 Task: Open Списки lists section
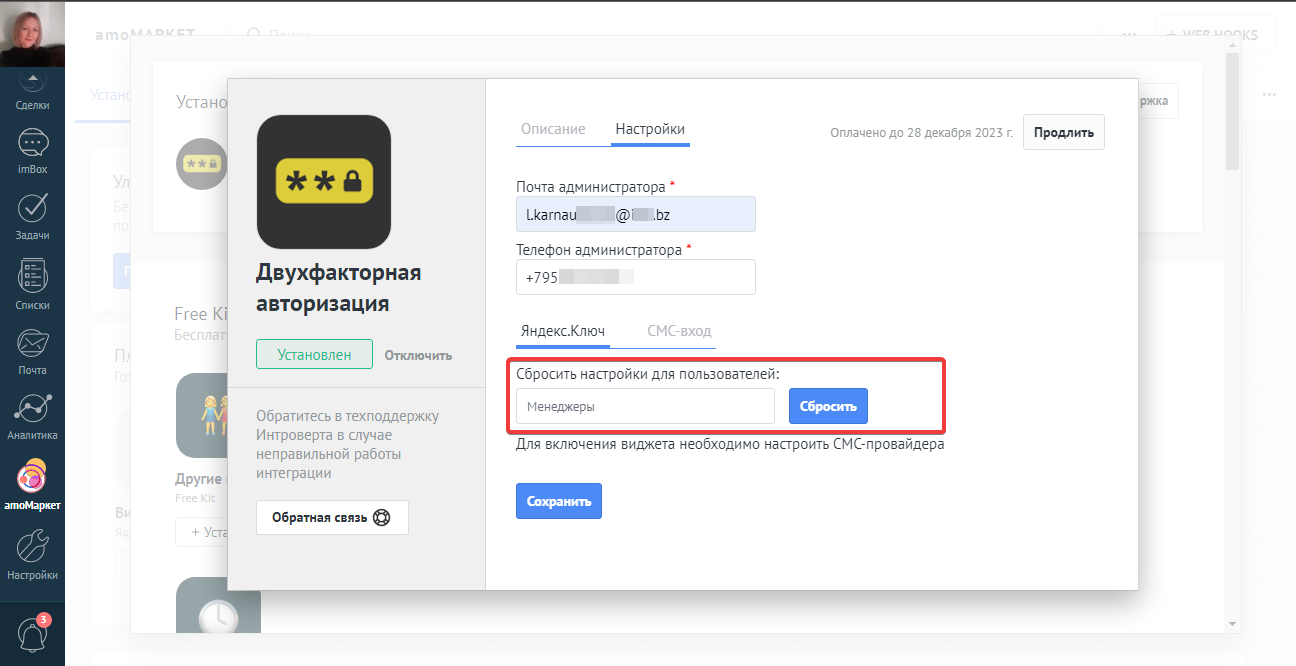point(32,285)
